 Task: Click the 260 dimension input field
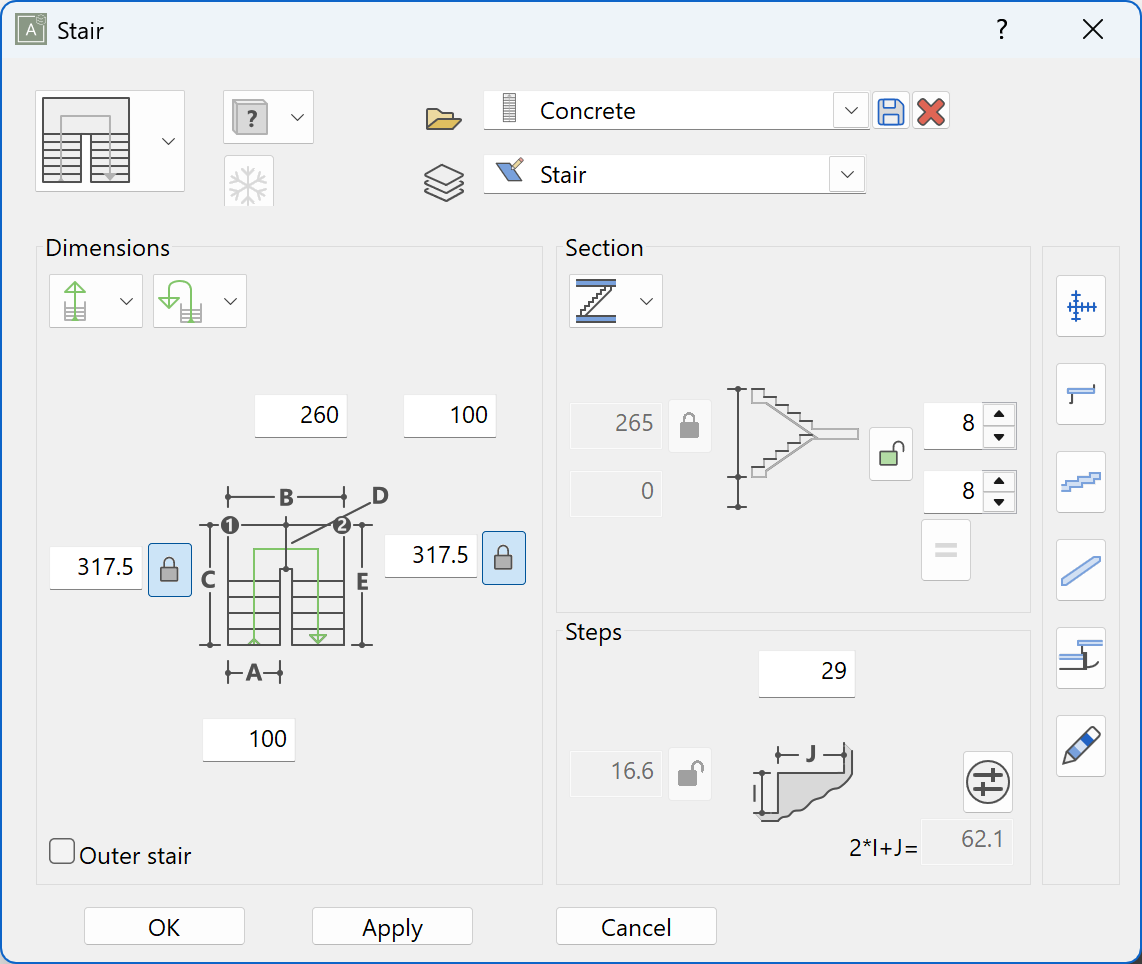(x=300, y=416)
